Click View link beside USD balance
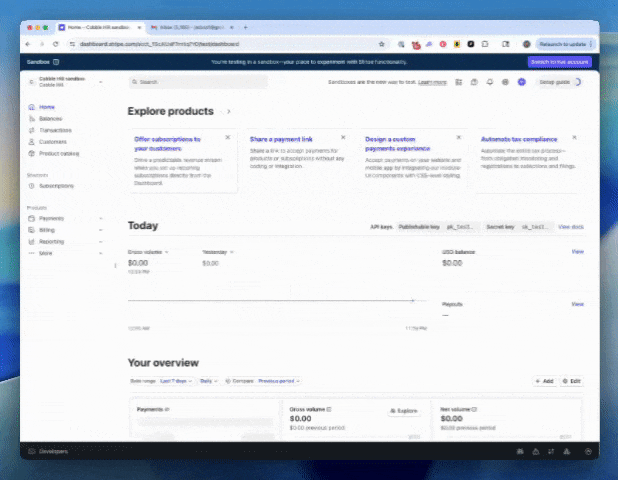This screenshot has width=618, height=480. pos(577,251)
